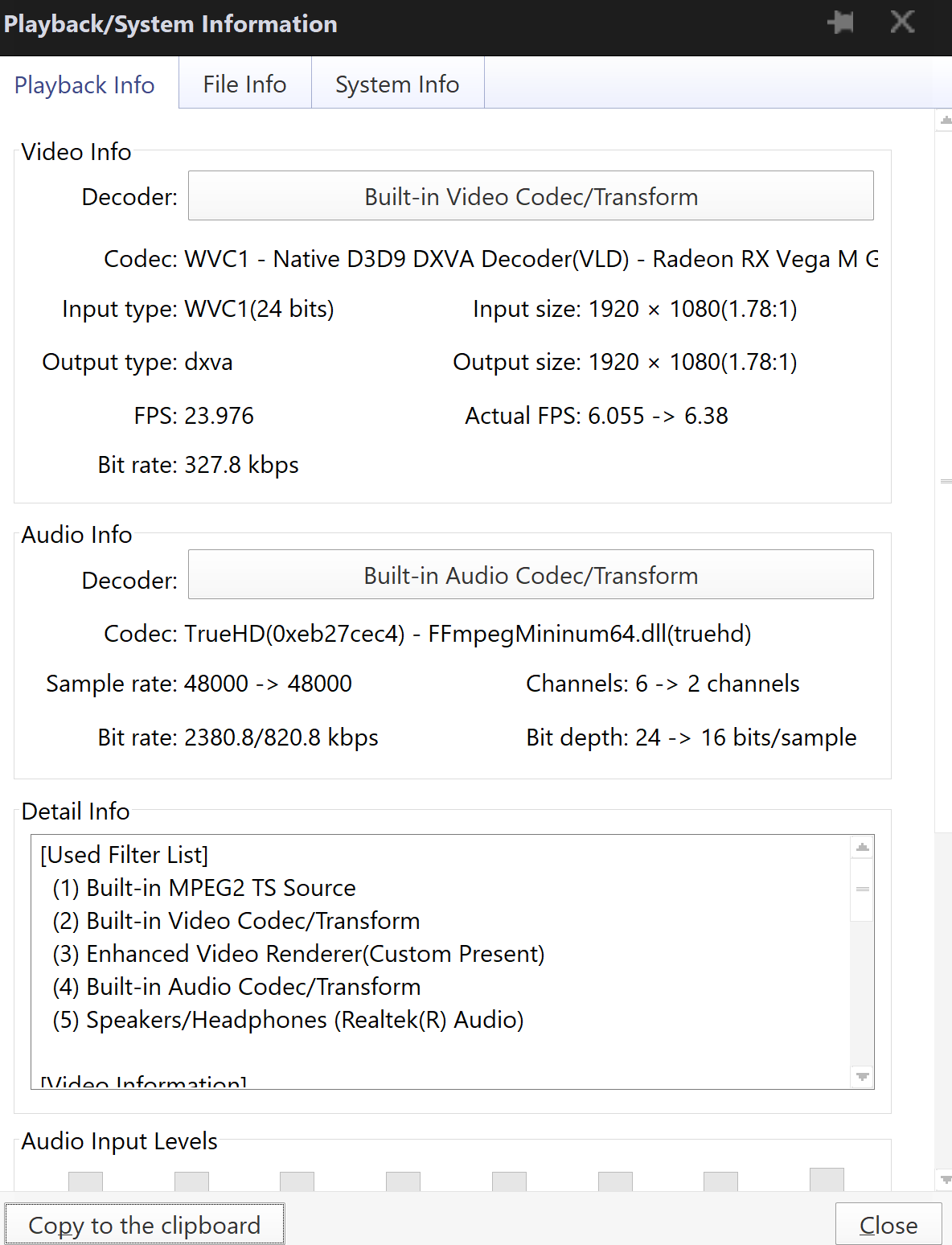
Task: Click the rightmost audio input level bar
Action: point(827,1179)
